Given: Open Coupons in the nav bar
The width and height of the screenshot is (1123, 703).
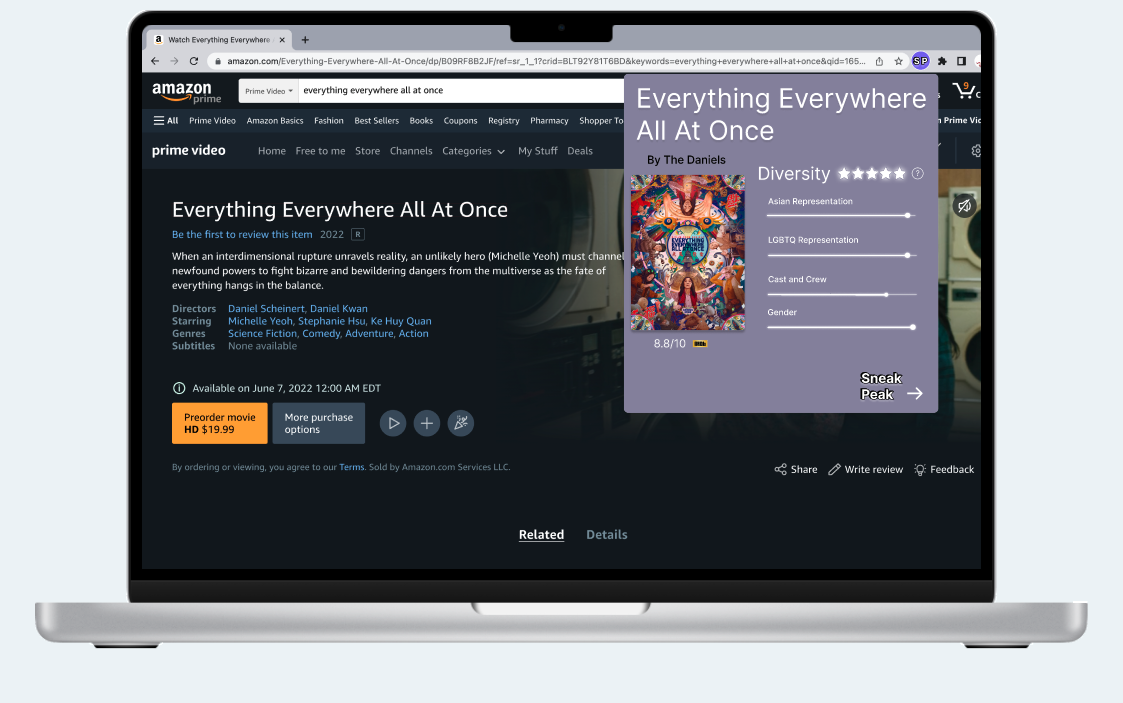Looking at the screenshot, I should coord(461,121).
